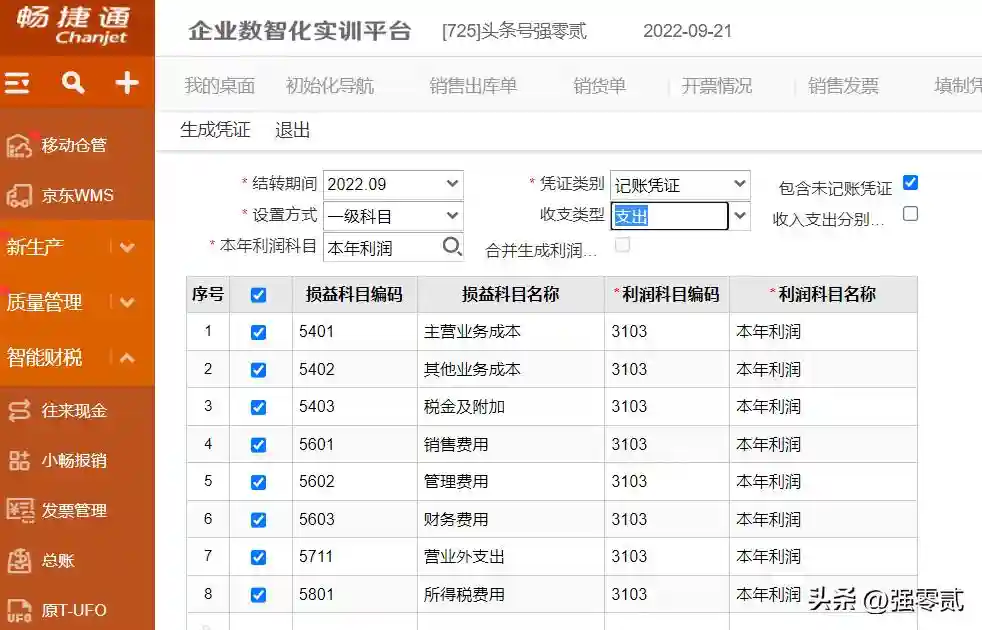Open 小畅报销 sidebar icon
This screenshot has width=982, height=630.
tap(19, 460)
